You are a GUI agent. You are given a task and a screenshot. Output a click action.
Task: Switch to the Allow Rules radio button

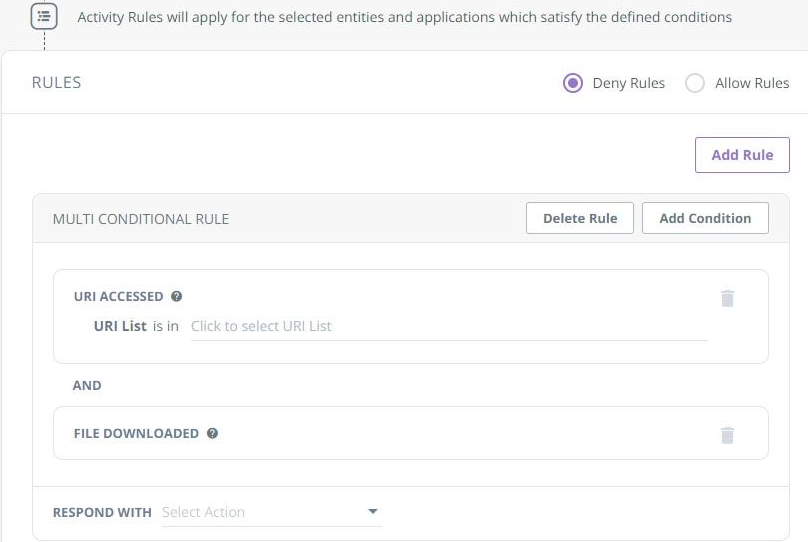[x=695, y=83]
